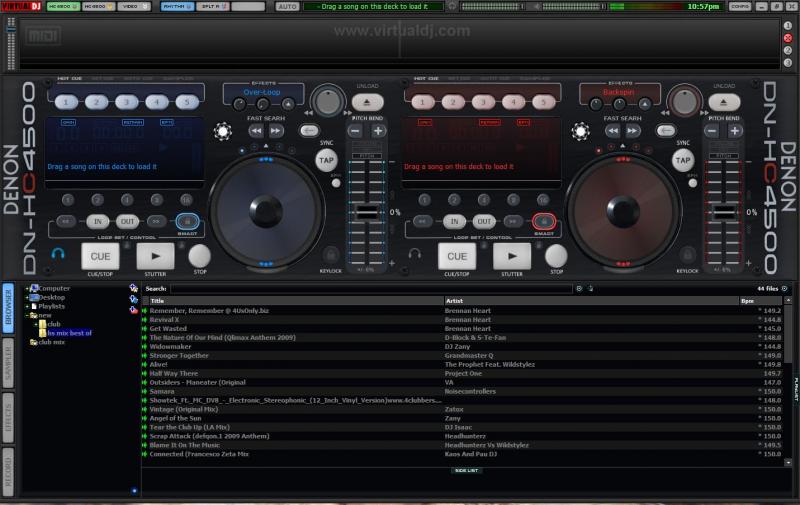Expand the 'club' subfolder node
This screenshot has height=505, width=800.
pos(36,324)
